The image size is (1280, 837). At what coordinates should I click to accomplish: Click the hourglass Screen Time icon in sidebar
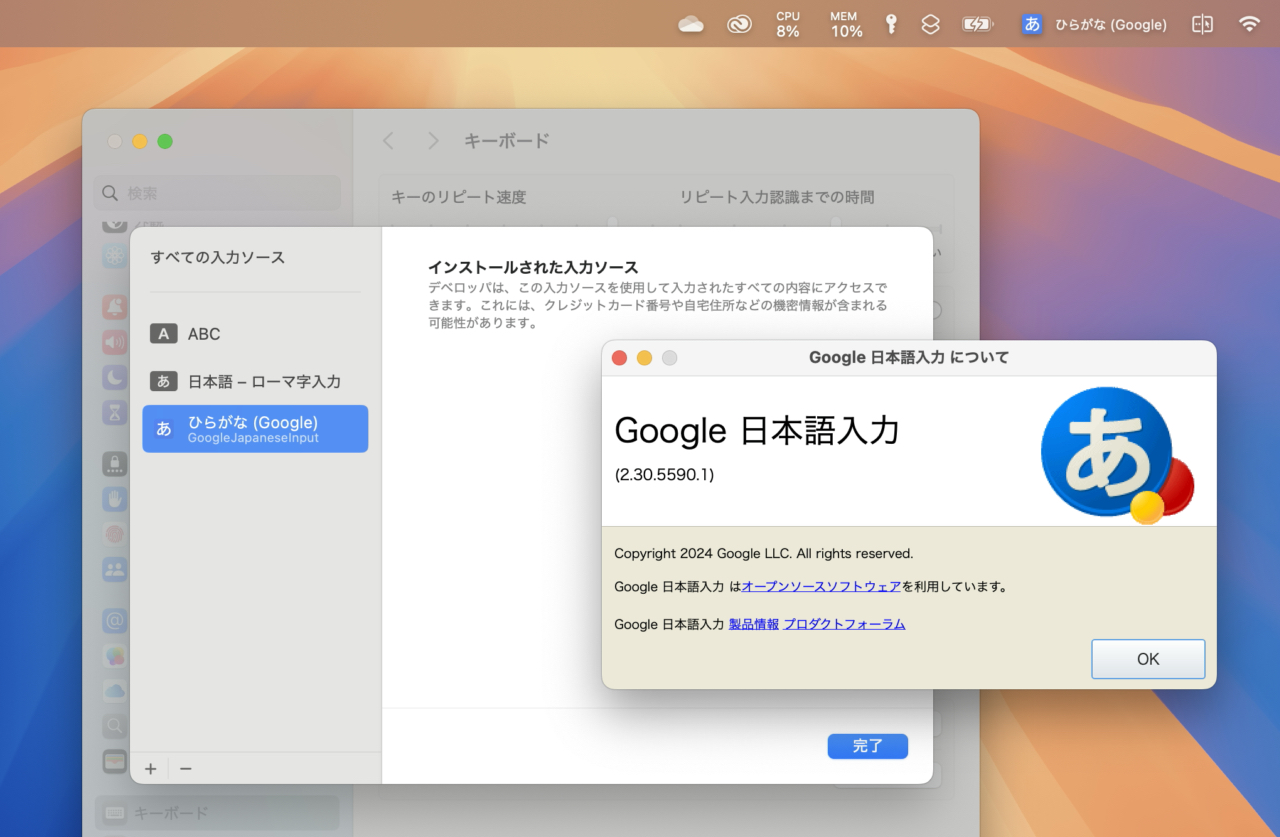(x=115, y=413)
